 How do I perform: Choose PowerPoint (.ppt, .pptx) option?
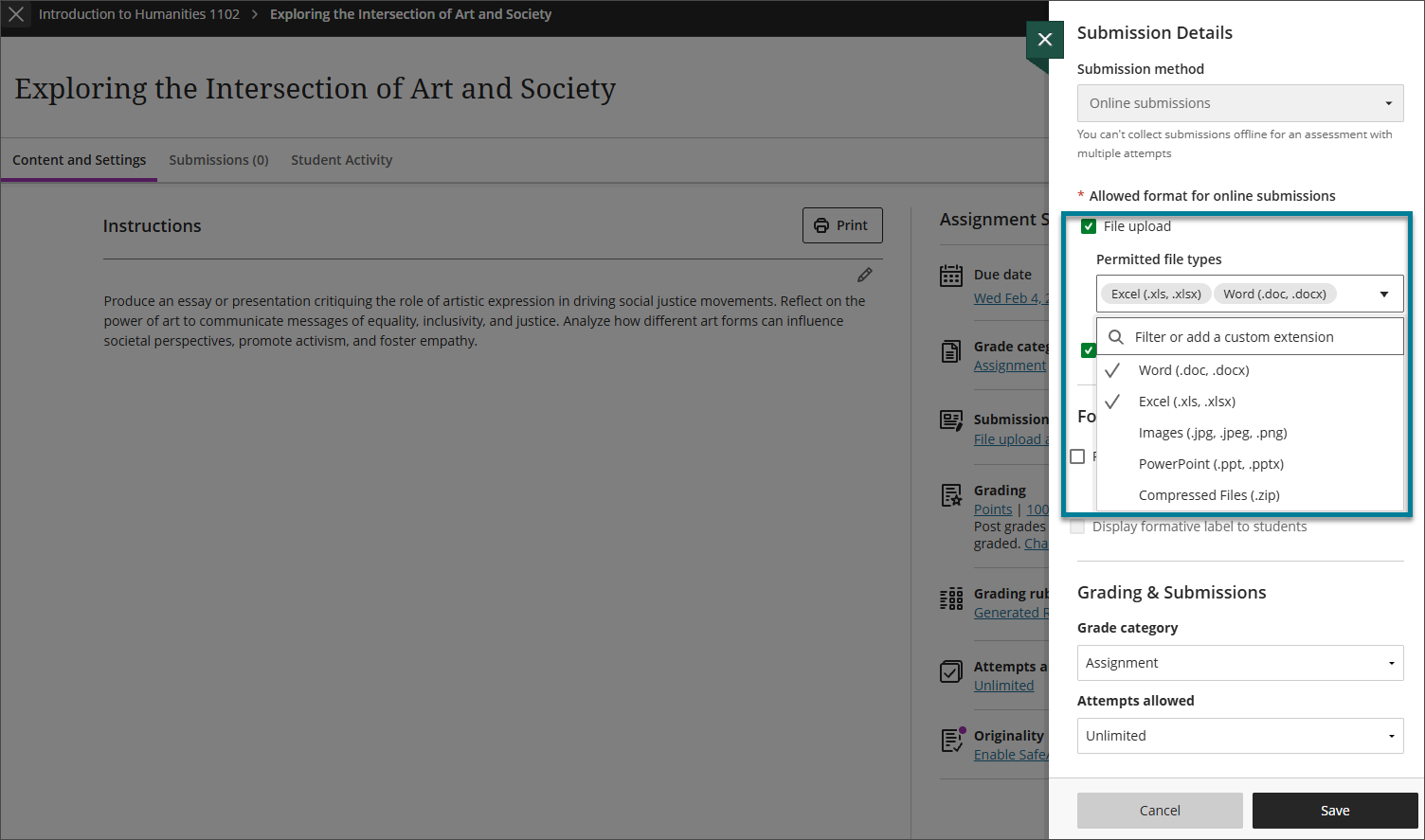click(1249, 464)
